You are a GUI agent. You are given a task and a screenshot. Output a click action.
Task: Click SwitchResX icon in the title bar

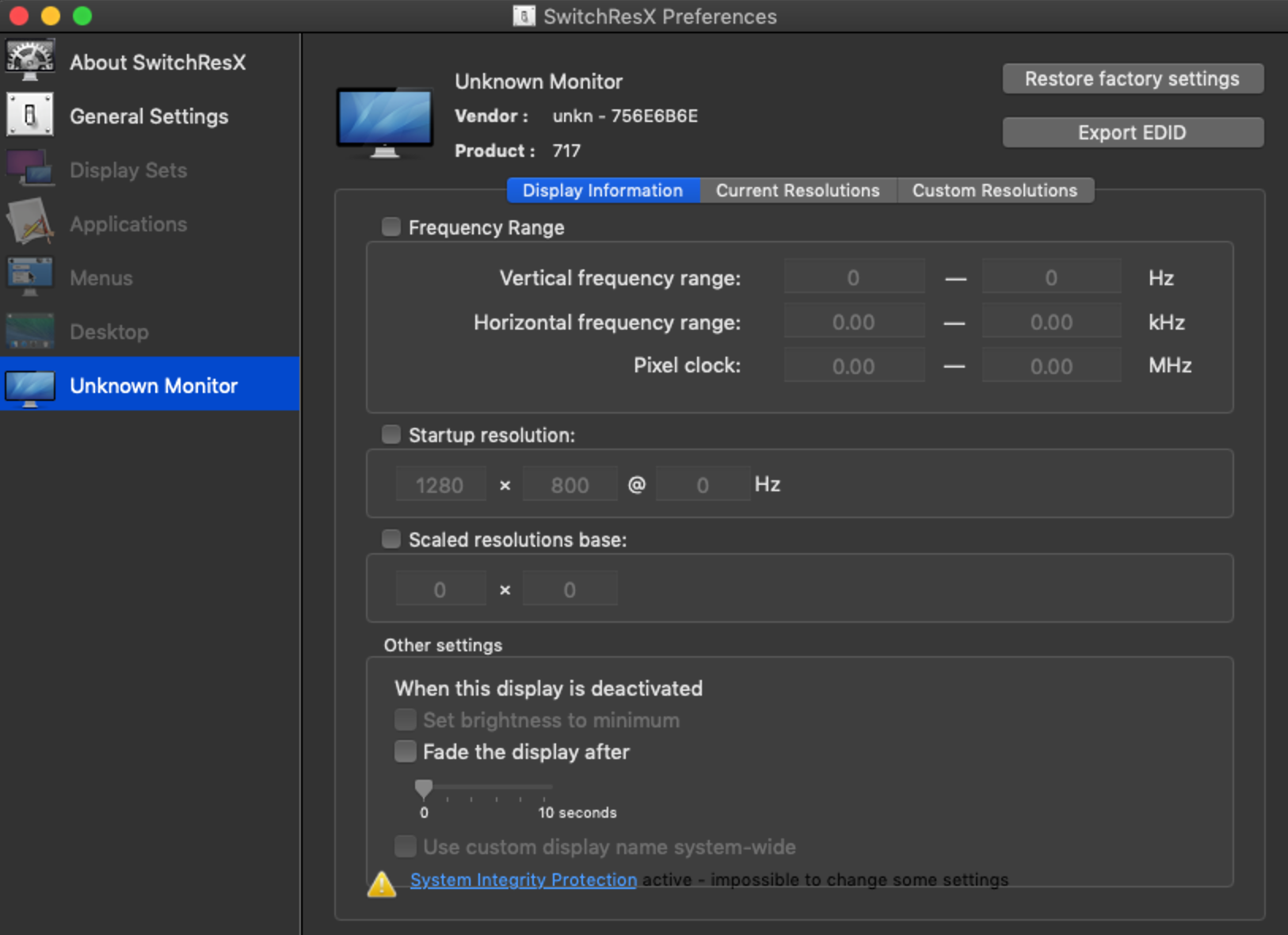pos(524,16)
